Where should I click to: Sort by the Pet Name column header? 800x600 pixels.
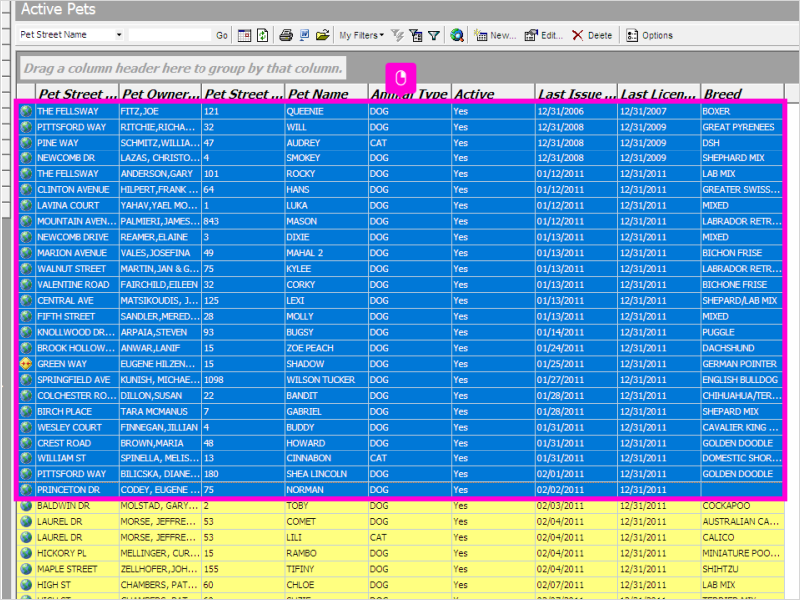pyautogui.click(x=327, y=93)
